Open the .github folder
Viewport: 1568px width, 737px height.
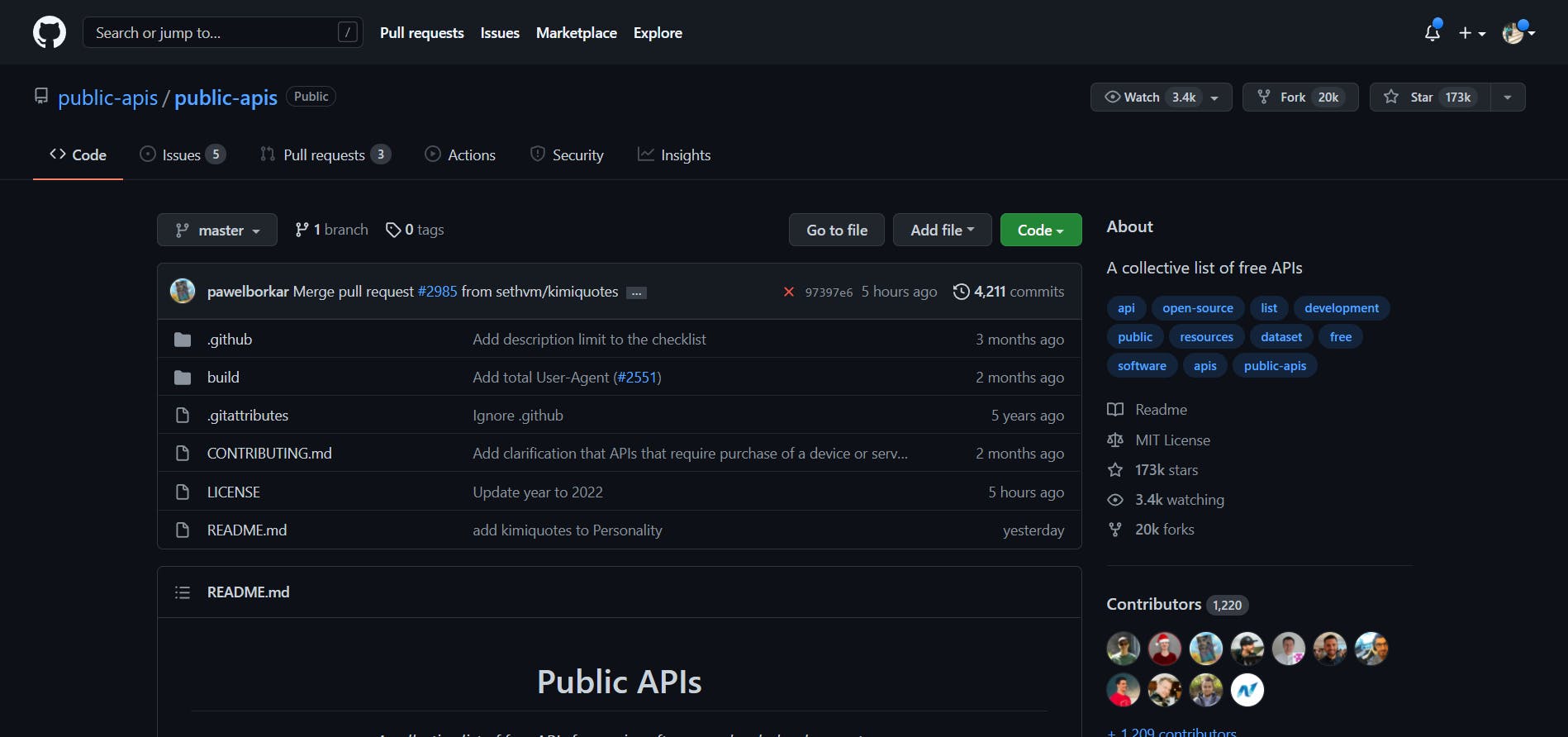[x=230, y=340]
